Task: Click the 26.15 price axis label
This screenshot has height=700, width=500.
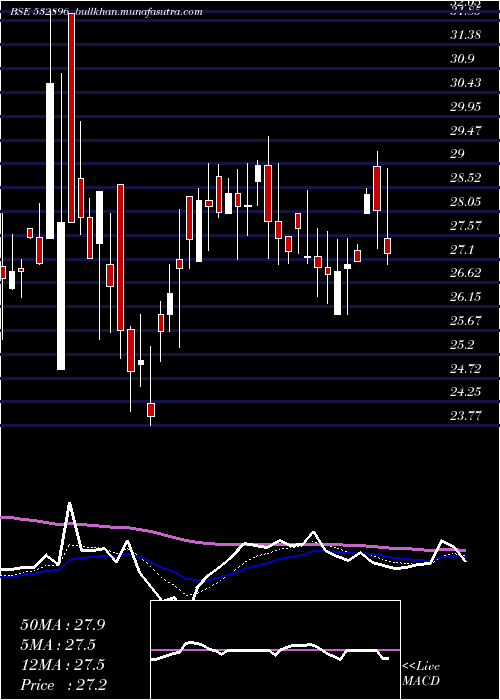Action: [x=466, y=297]
